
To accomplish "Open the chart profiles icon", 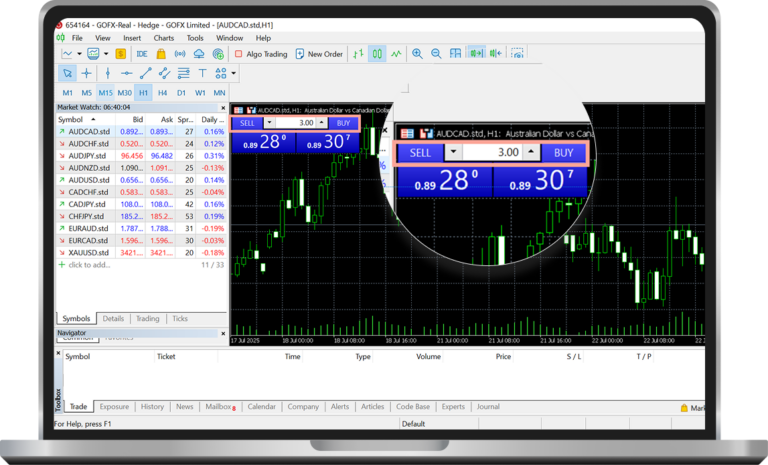I will click(x=93, y=54).
